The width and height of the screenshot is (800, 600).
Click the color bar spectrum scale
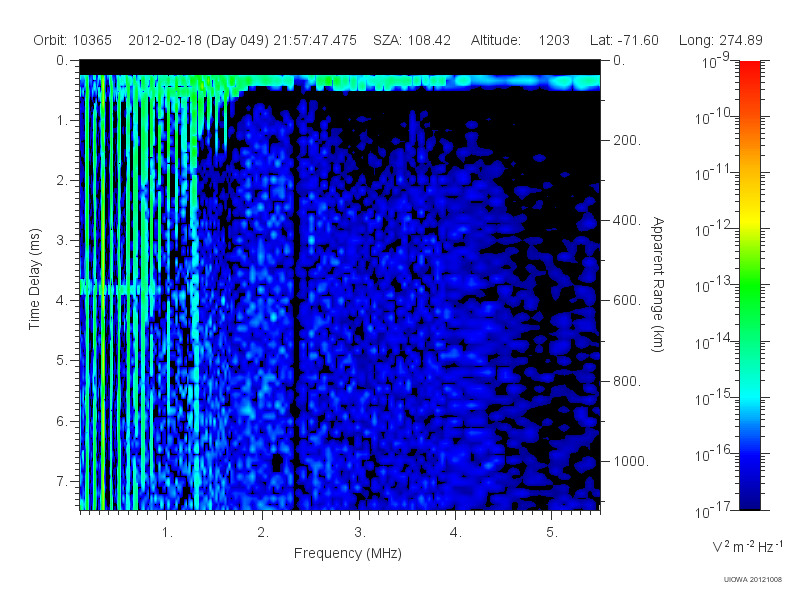[x=750, y=285]
